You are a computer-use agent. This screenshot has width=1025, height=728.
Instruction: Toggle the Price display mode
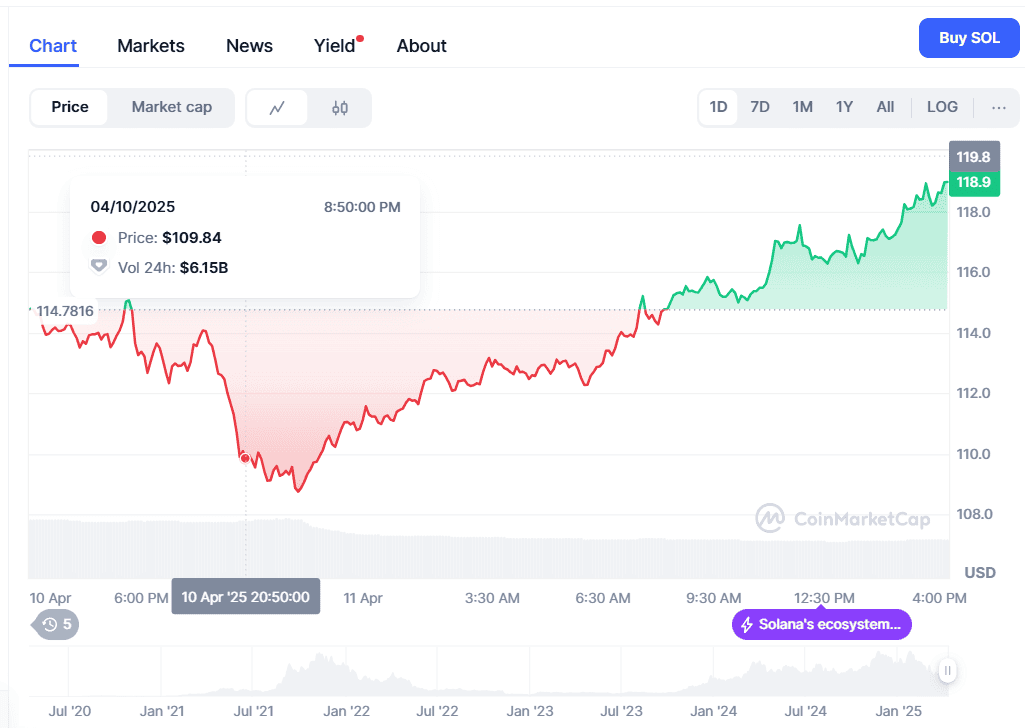(x=70, y=107)
